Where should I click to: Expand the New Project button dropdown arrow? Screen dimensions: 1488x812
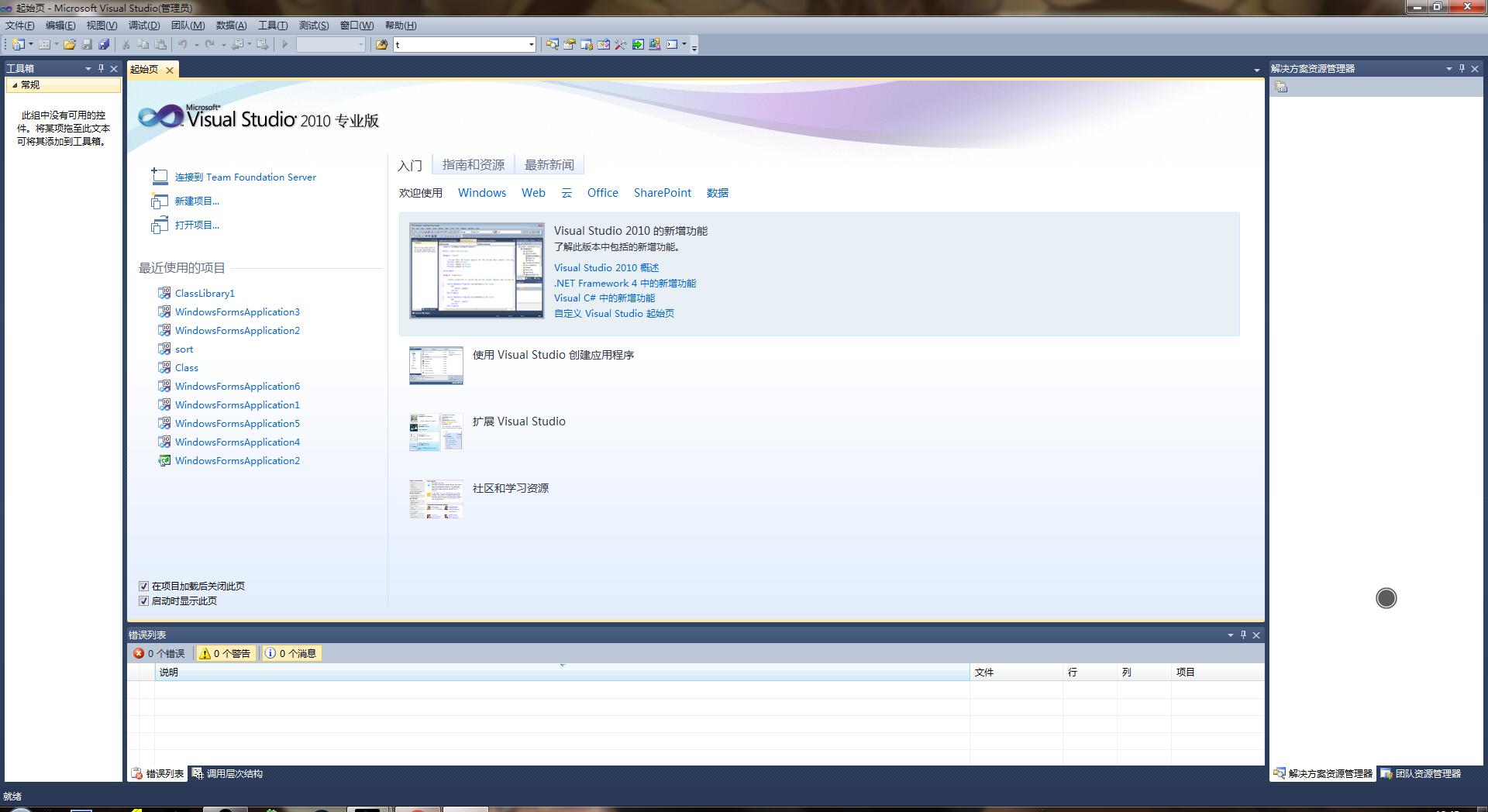[x=31, y=45]
